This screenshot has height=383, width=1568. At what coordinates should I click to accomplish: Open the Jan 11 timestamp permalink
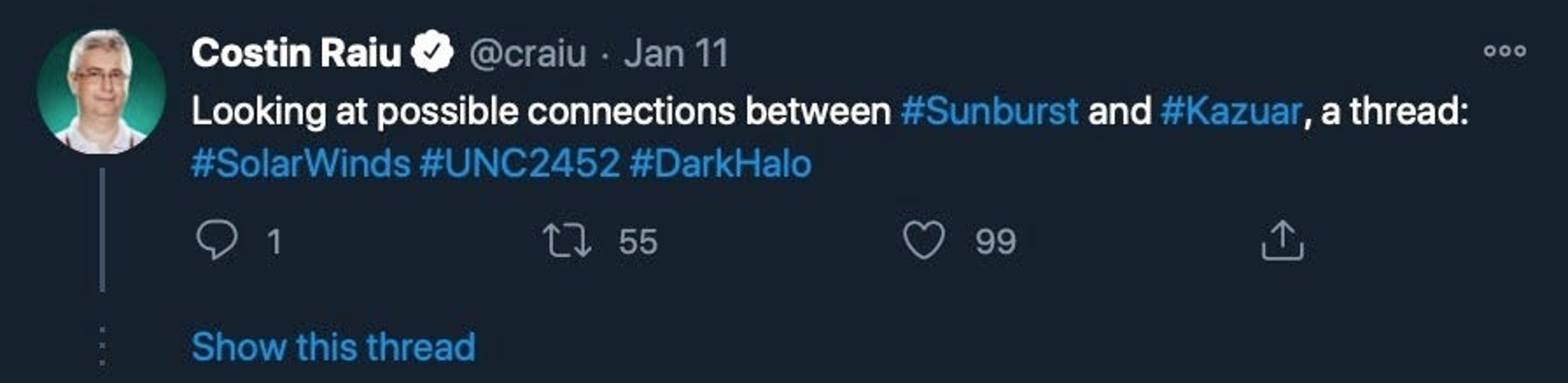(676, 53)
